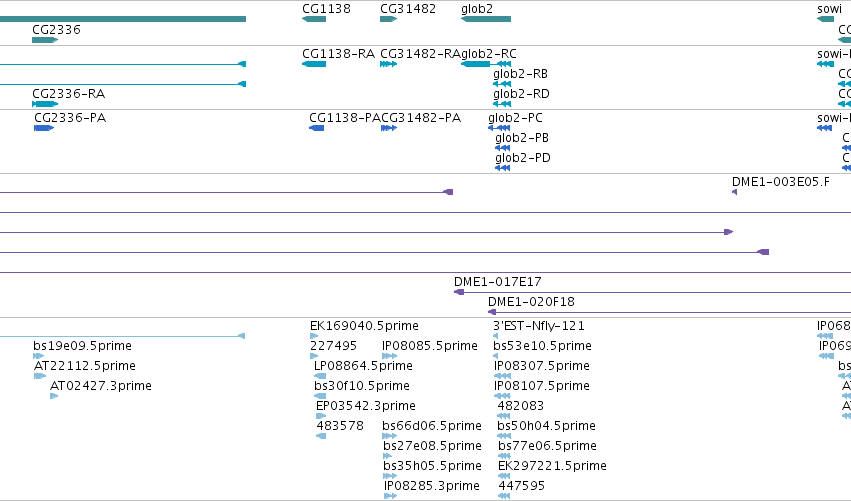The height and width of the screenshot is (501, 851).
Task: Click the DME1-020F18 clone label
Action: click(531, 302)
